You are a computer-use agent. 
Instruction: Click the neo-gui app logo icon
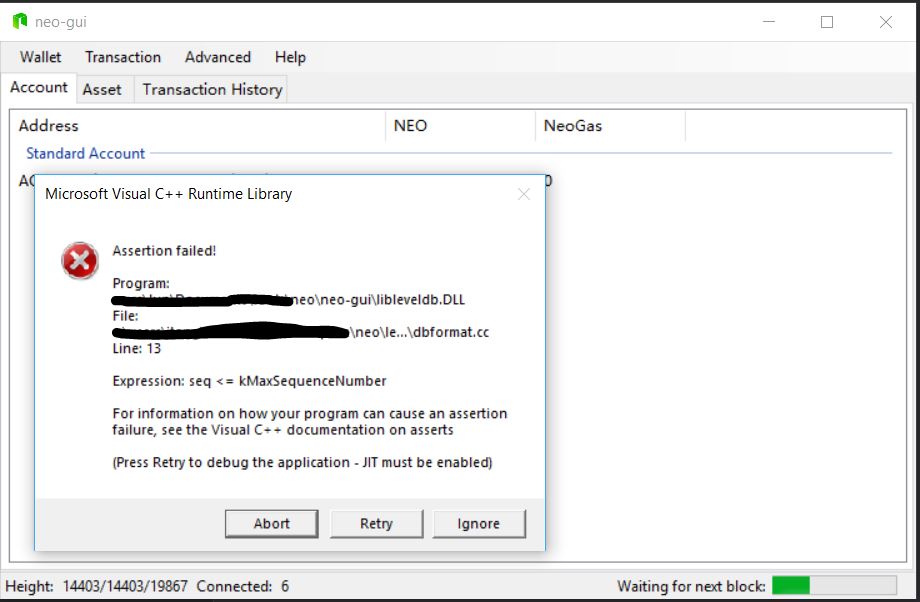[x=20, y=22]
